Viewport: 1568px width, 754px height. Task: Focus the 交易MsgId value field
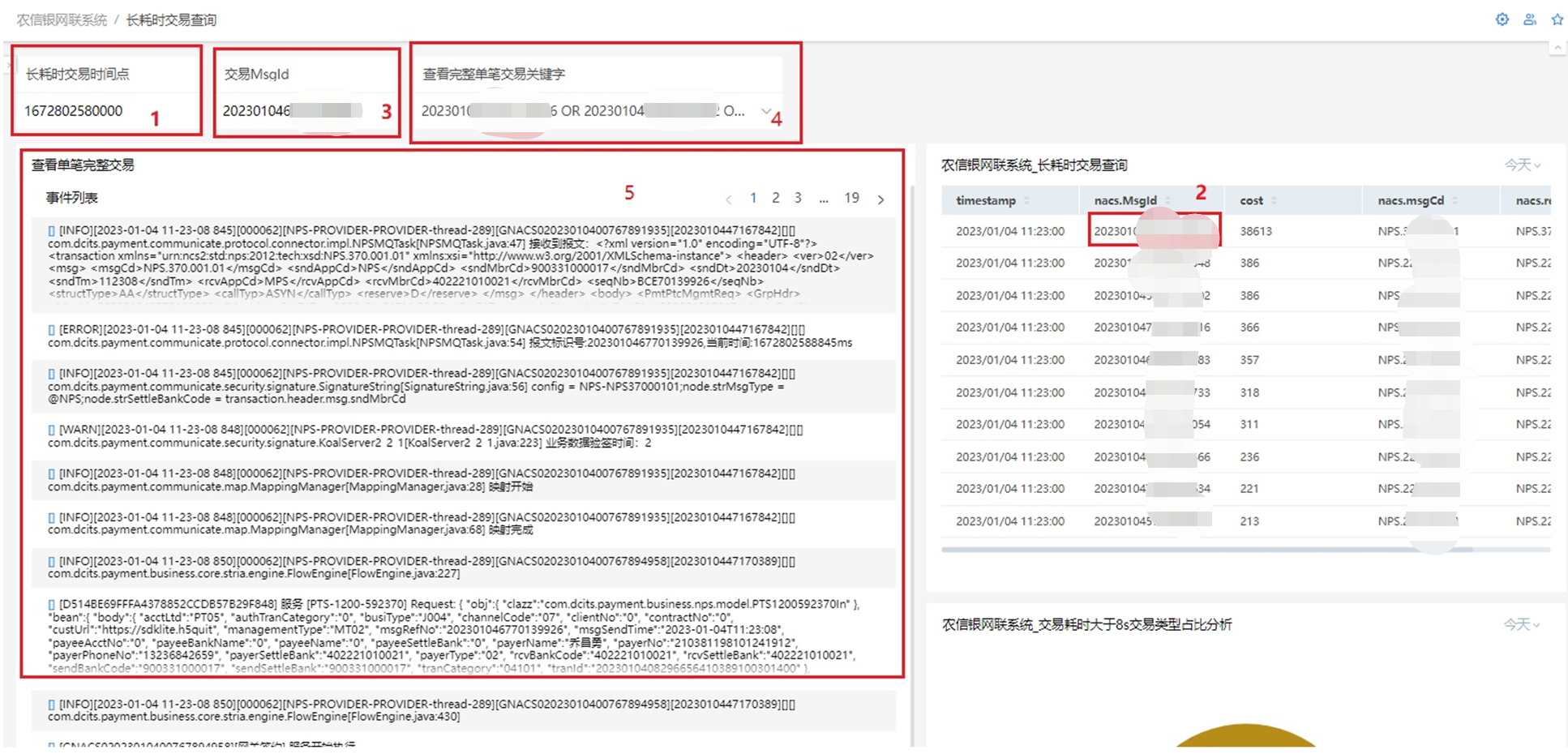tap(293, 111)
